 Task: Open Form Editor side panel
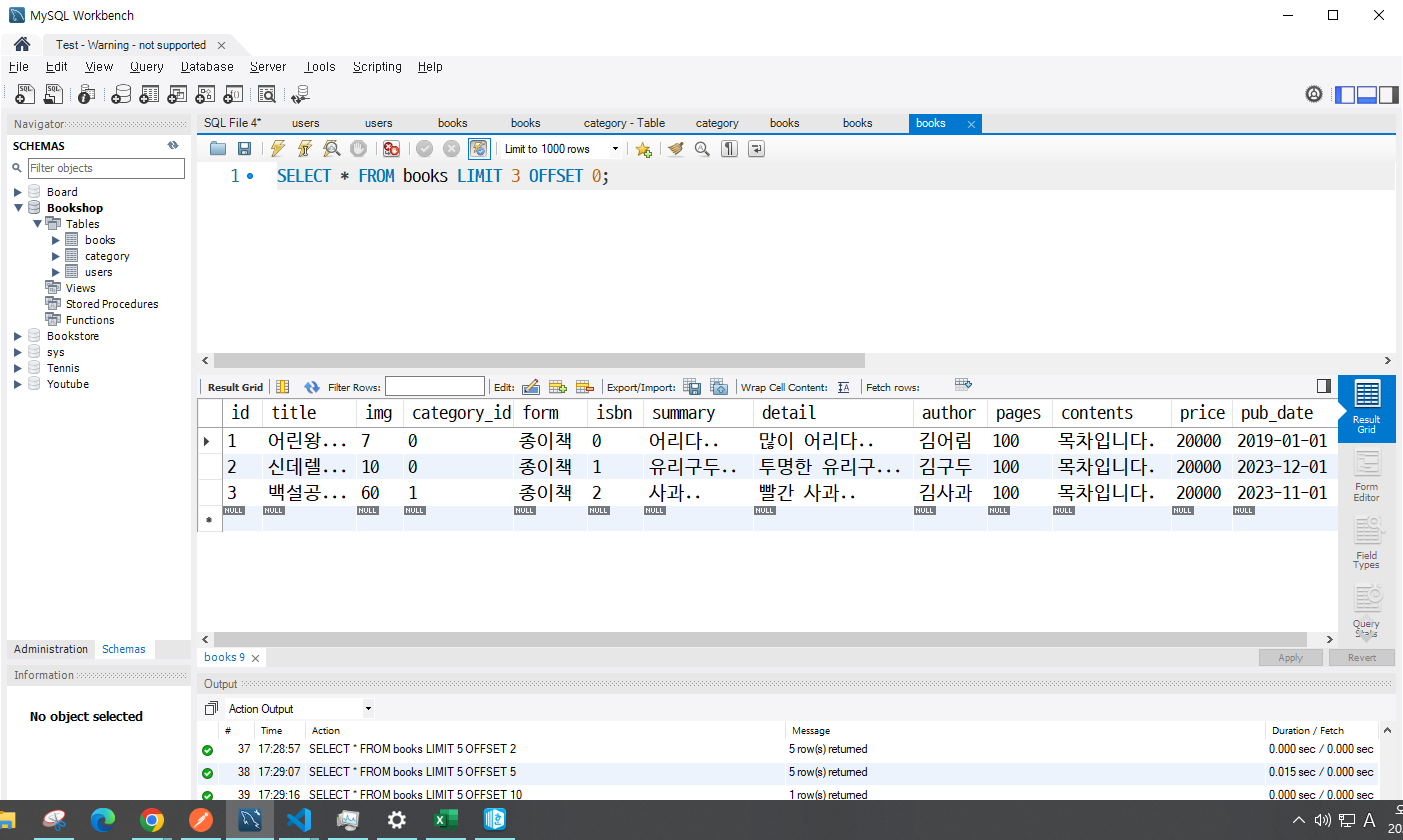[1366, 477]
